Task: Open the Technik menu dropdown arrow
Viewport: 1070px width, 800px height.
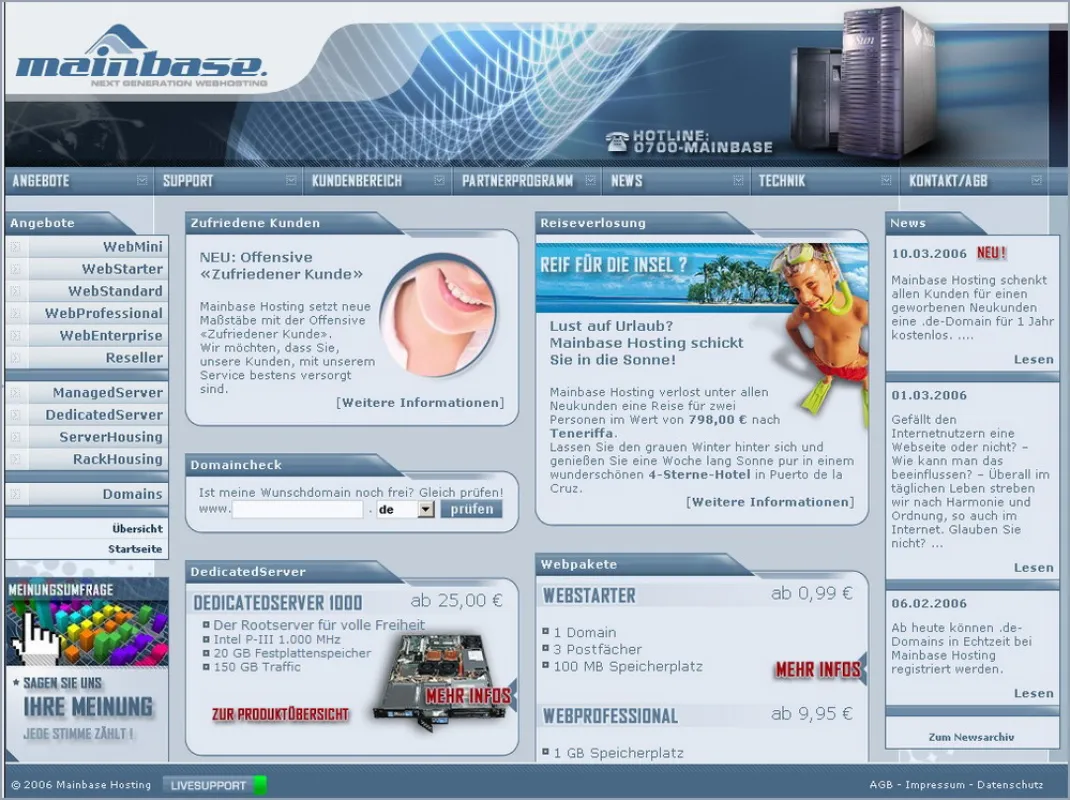Action: tap(886, 180)
